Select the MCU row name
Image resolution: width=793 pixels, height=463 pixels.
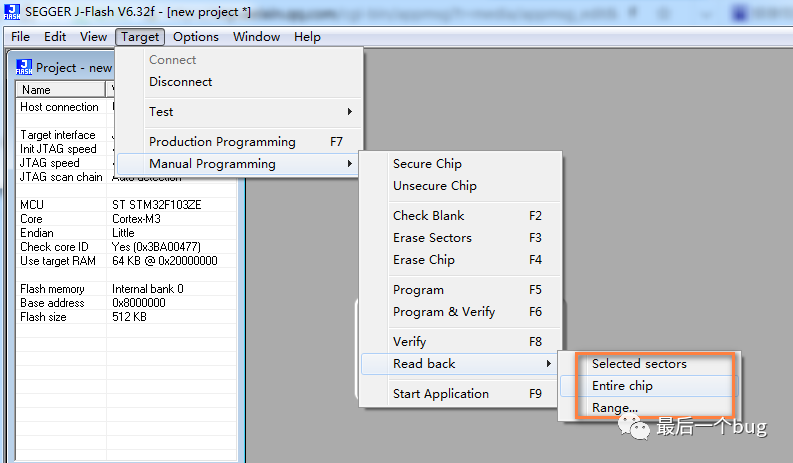[x=32, y=205]
